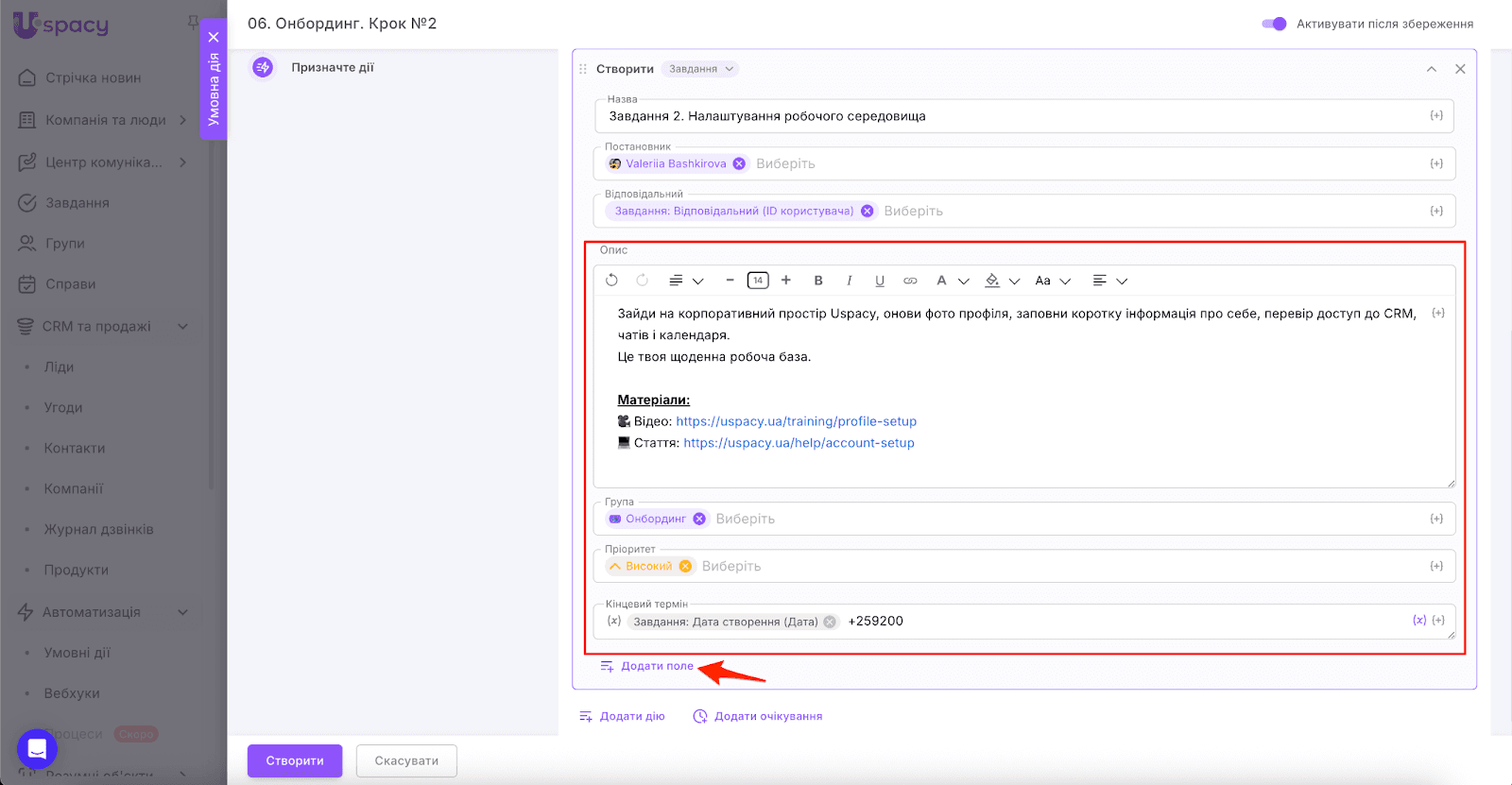Image resolution: width=1512 pixels, height=785 pixels.
Task: Undo the last edit in description
Action: [x=611, y=281]
